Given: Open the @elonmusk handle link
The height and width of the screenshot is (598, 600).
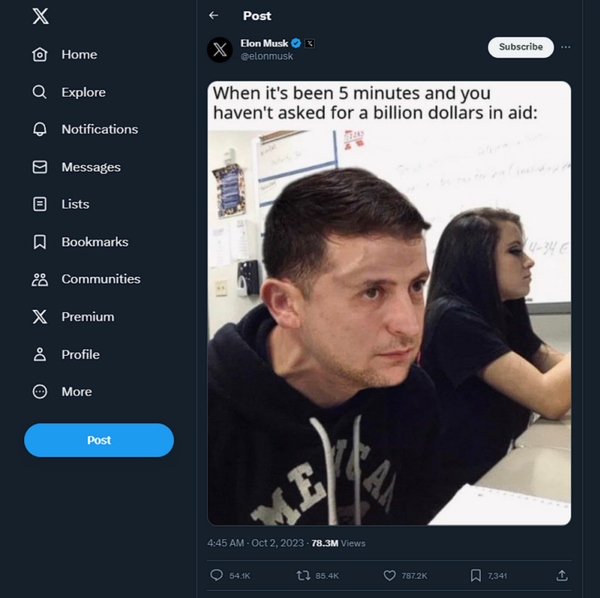Looking at the screenshot, I should click(267, 56).
